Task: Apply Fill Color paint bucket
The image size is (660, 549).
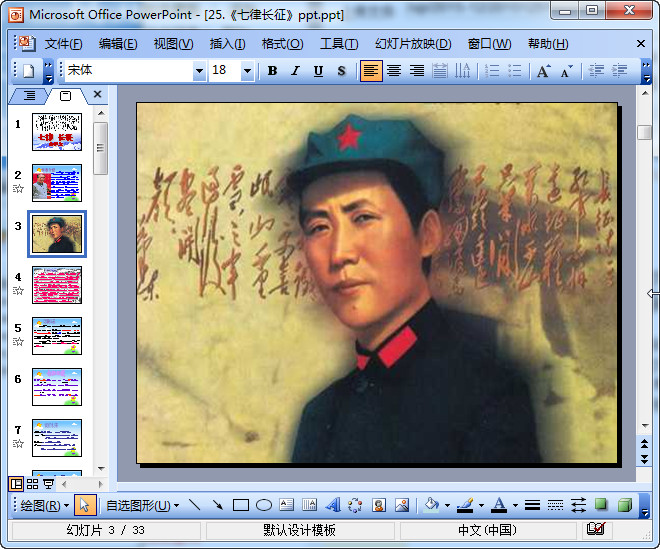Action: click(x=431, y=505)
